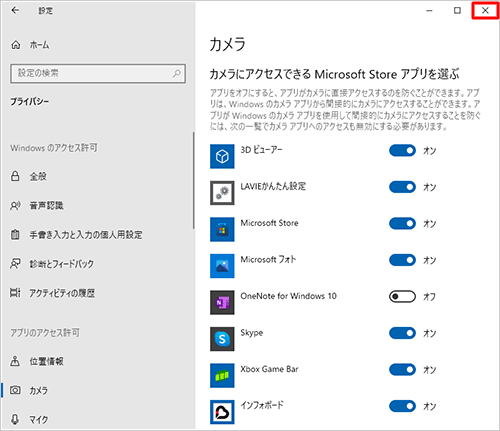
Task: Toggle Xbox Game Bar camera access
Action: [402, 369]
